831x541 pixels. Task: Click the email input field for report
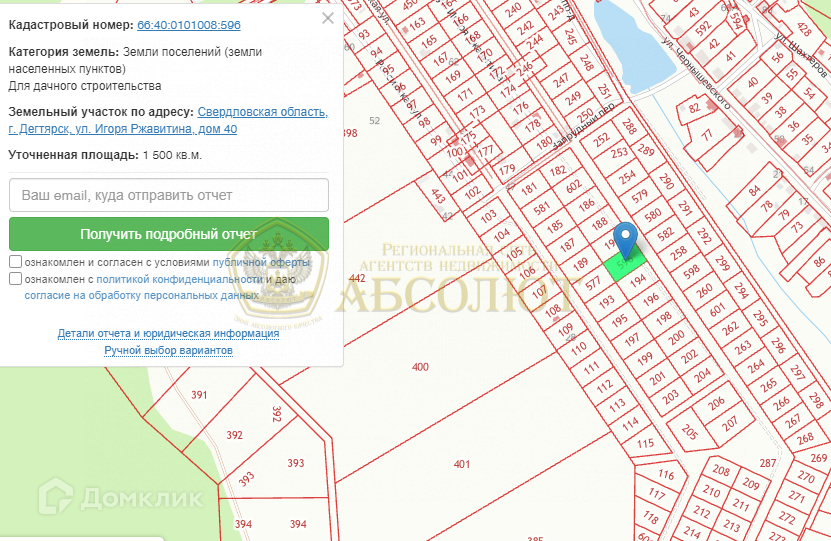point(169,195)
